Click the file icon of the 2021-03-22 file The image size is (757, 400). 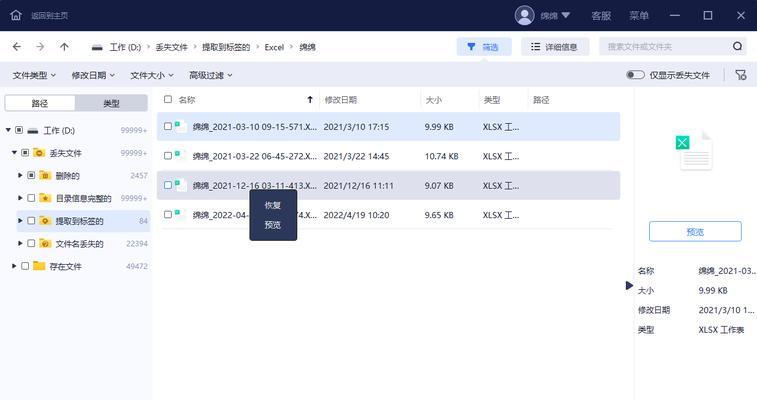tap(181, 156)
